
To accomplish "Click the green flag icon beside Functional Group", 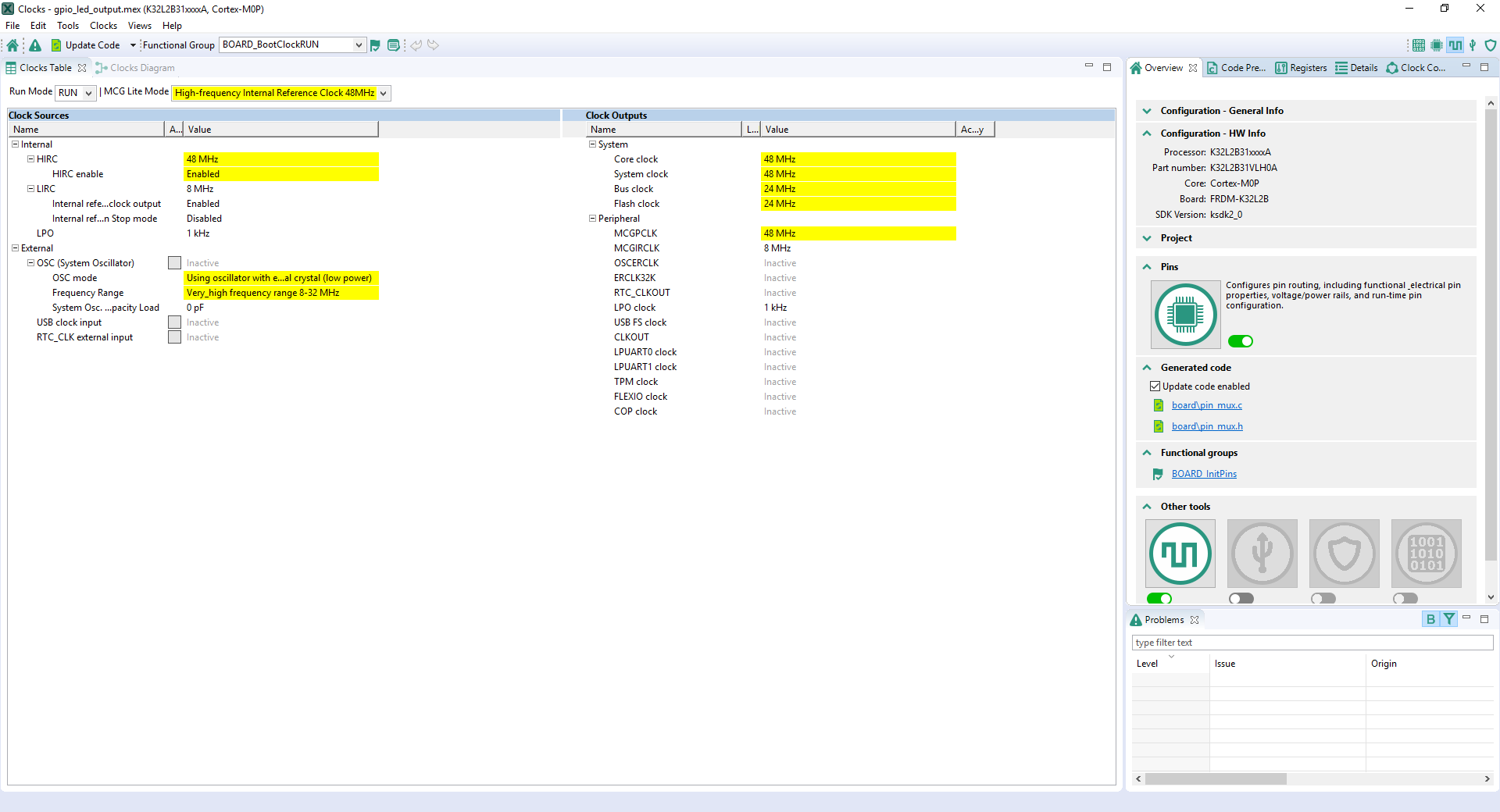I will [375, 45].
